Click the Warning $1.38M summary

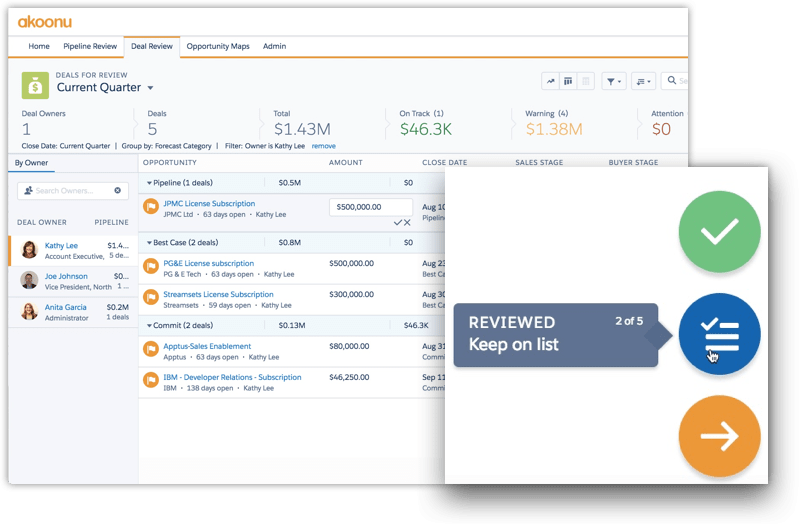(554, 124)
